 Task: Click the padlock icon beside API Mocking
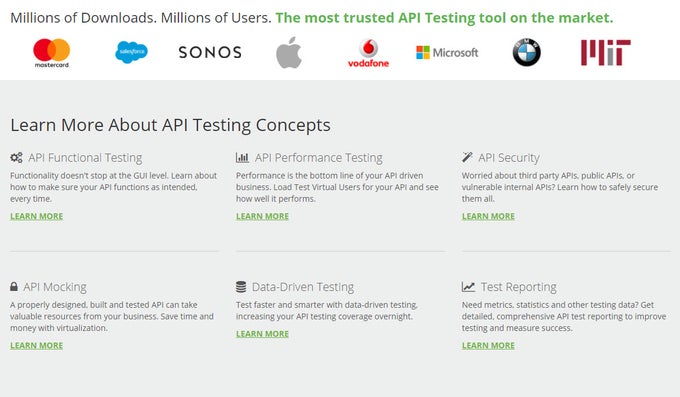tap(14, 286)
